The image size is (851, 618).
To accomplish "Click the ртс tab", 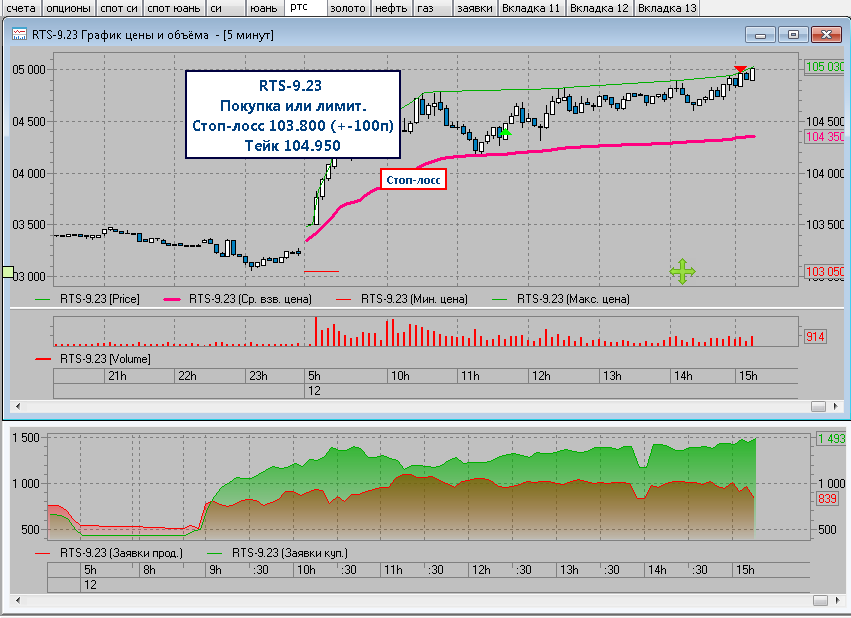I will [x=306, y=8].
